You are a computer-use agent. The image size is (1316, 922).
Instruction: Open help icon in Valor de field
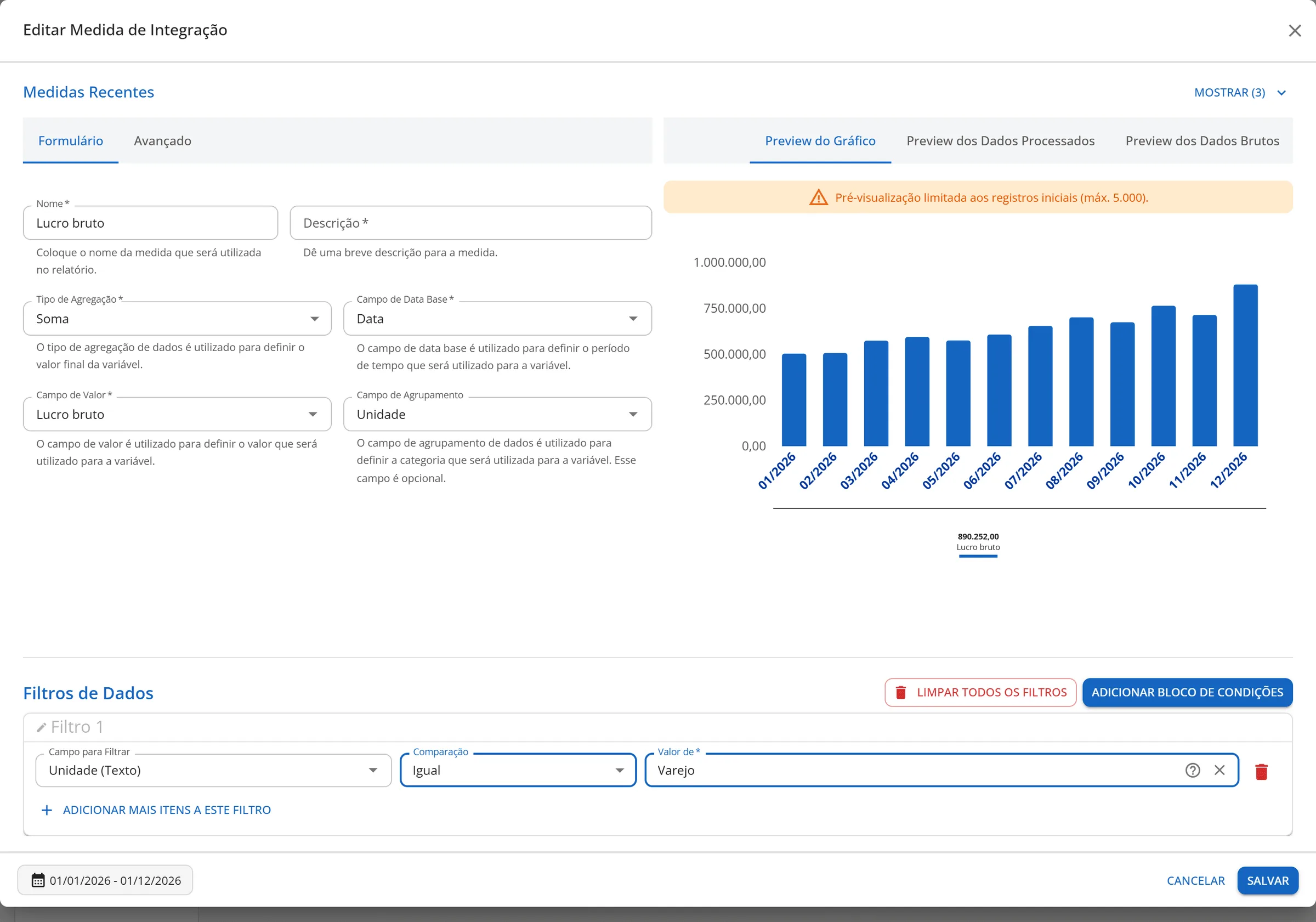[1192, 770]
